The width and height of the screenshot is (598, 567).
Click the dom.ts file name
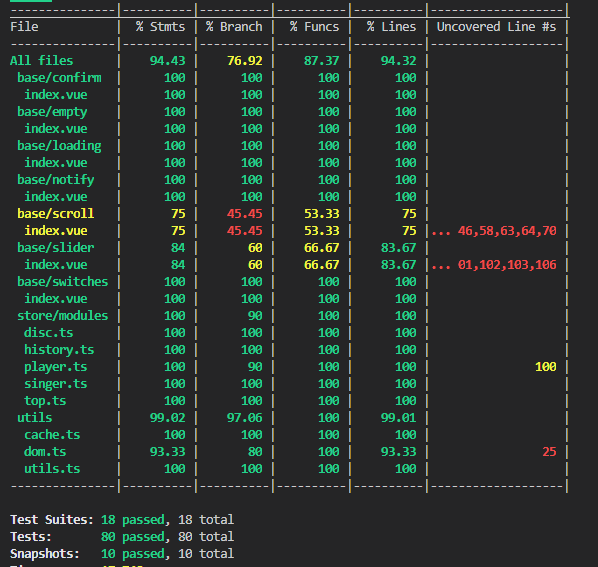click(45, 452)
